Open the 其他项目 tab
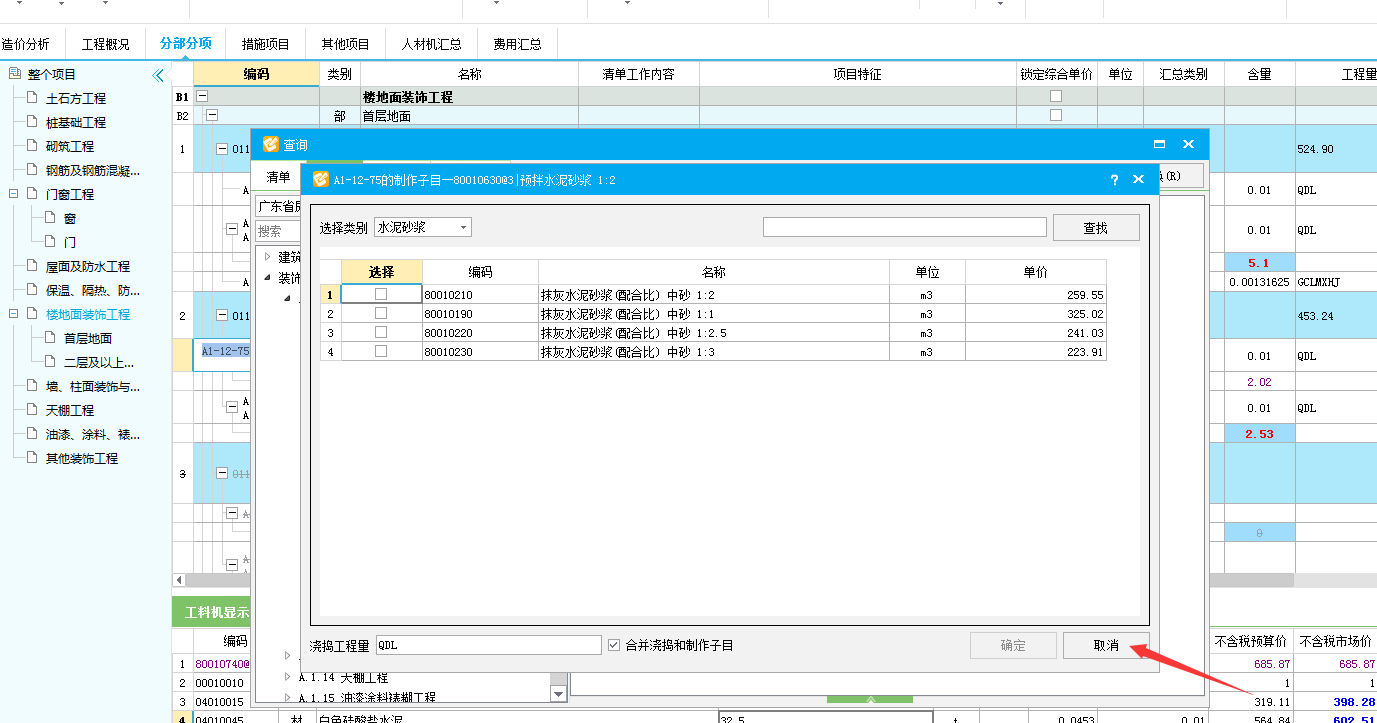 click(x=346, y=44)
